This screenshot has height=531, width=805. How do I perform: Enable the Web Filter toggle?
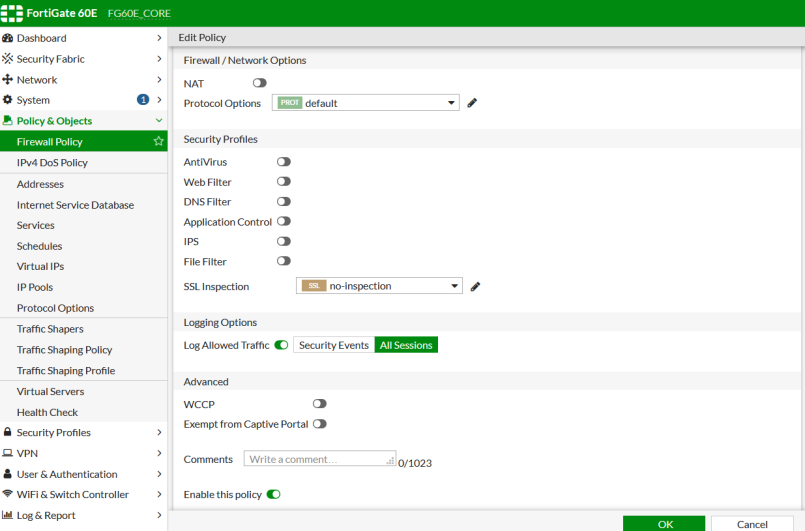[283, 181]
